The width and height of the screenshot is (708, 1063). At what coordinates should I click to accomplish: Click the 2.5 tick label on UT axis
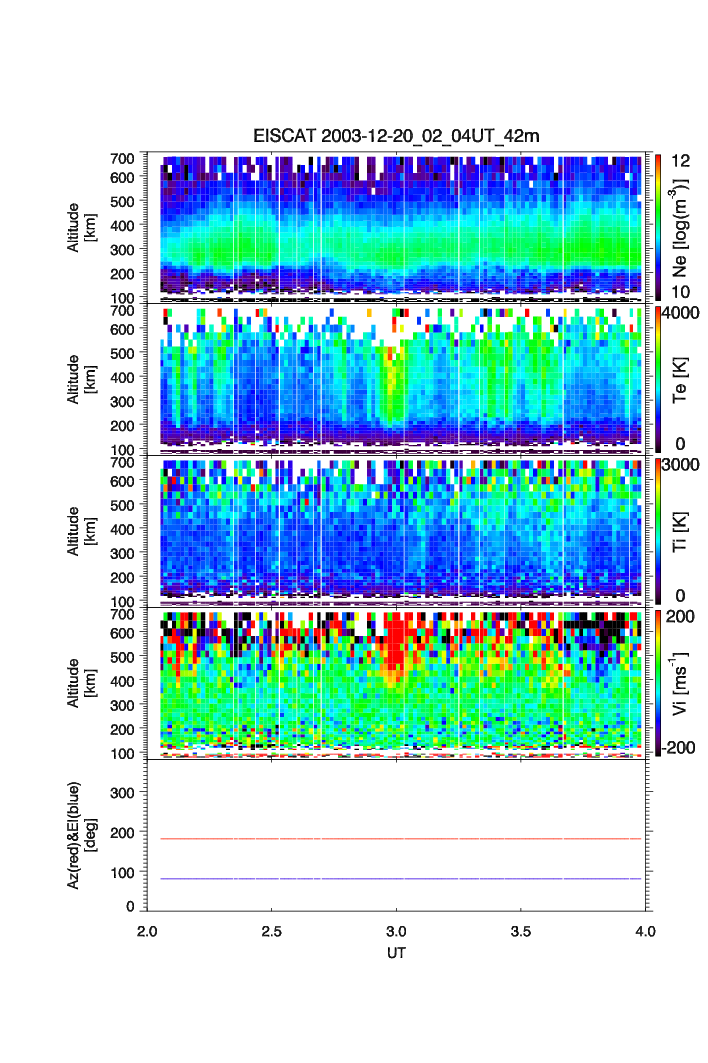point(272,930)
